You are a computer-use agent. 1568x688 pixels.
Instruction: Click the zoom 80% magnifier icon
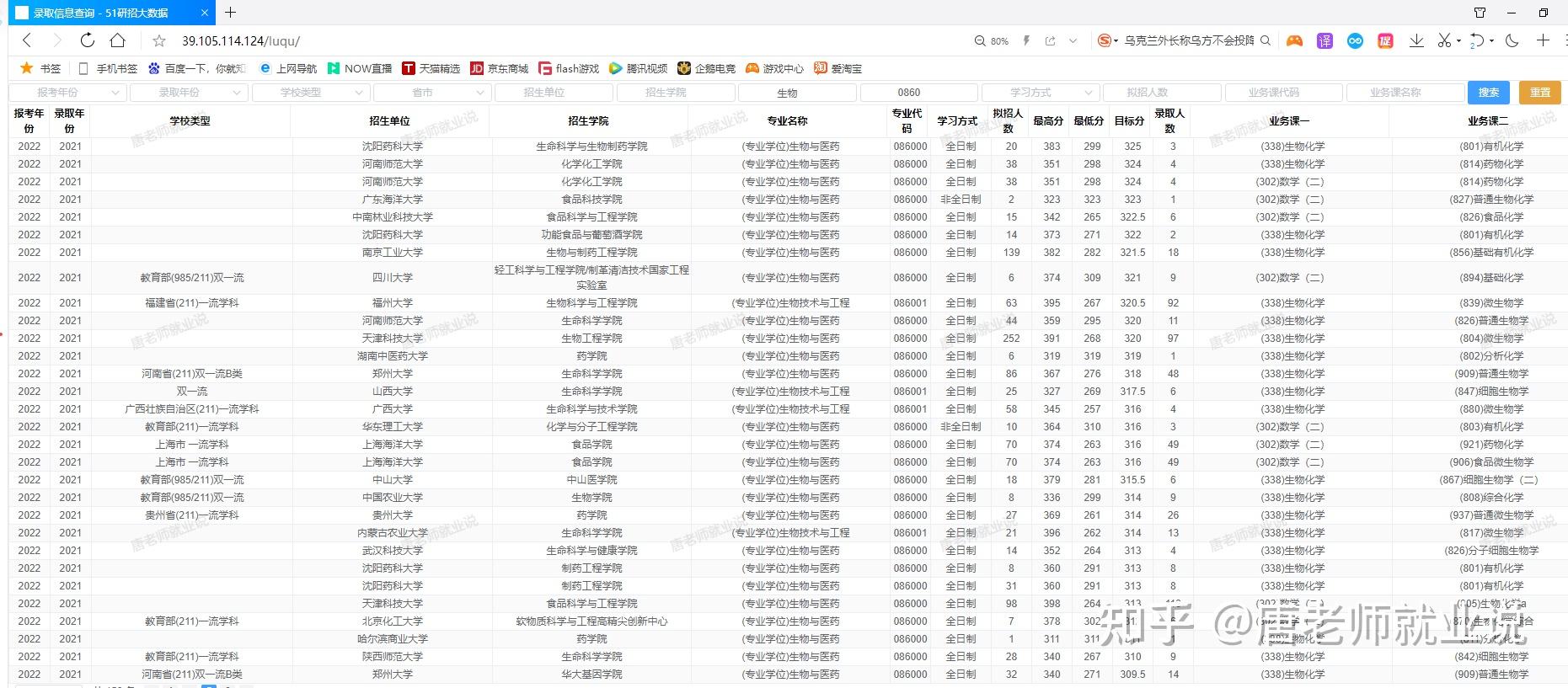click(x=980, y=40)
